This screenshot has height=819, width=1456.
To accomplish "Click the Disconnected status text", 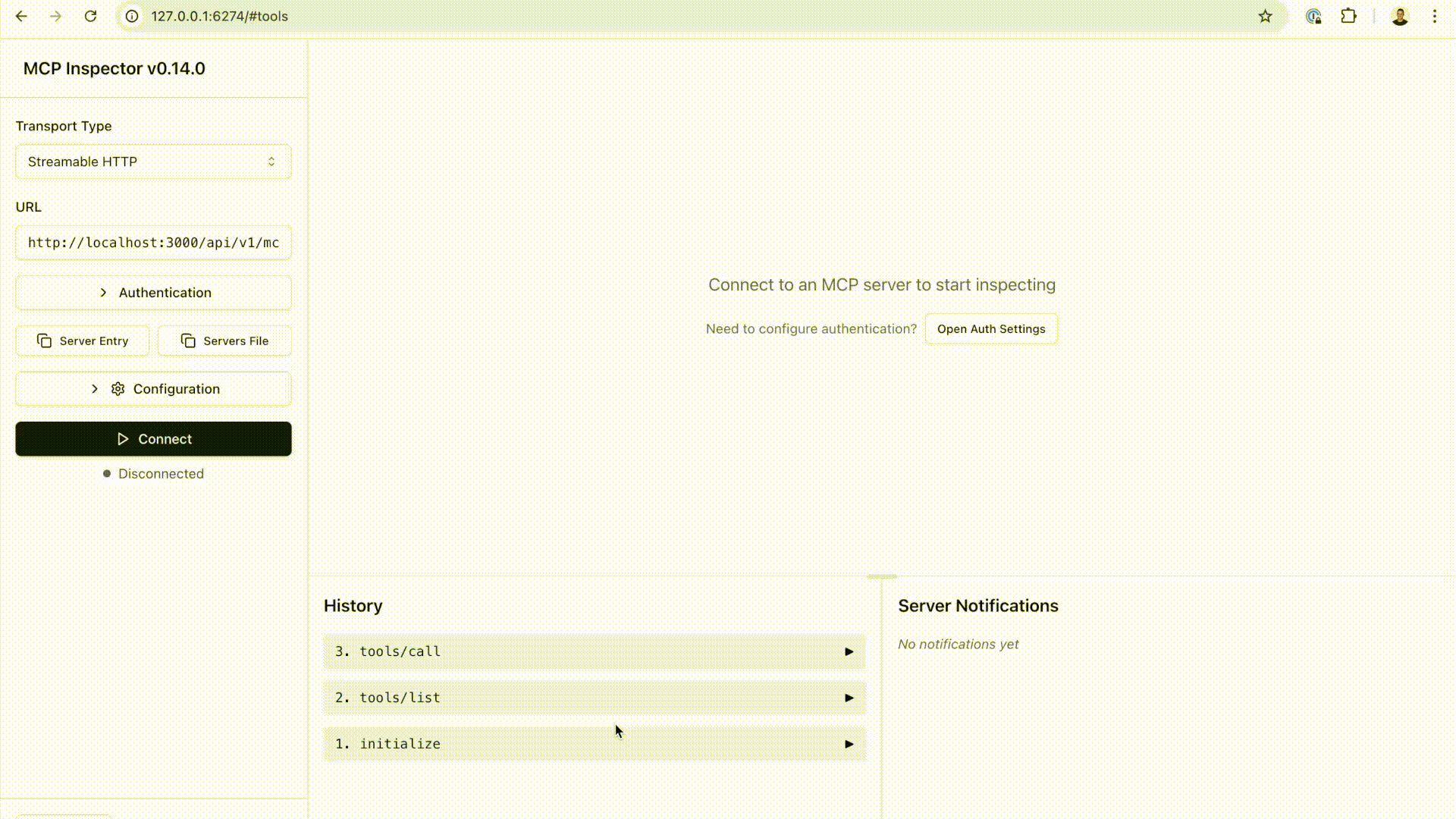I will click(161, 474).
